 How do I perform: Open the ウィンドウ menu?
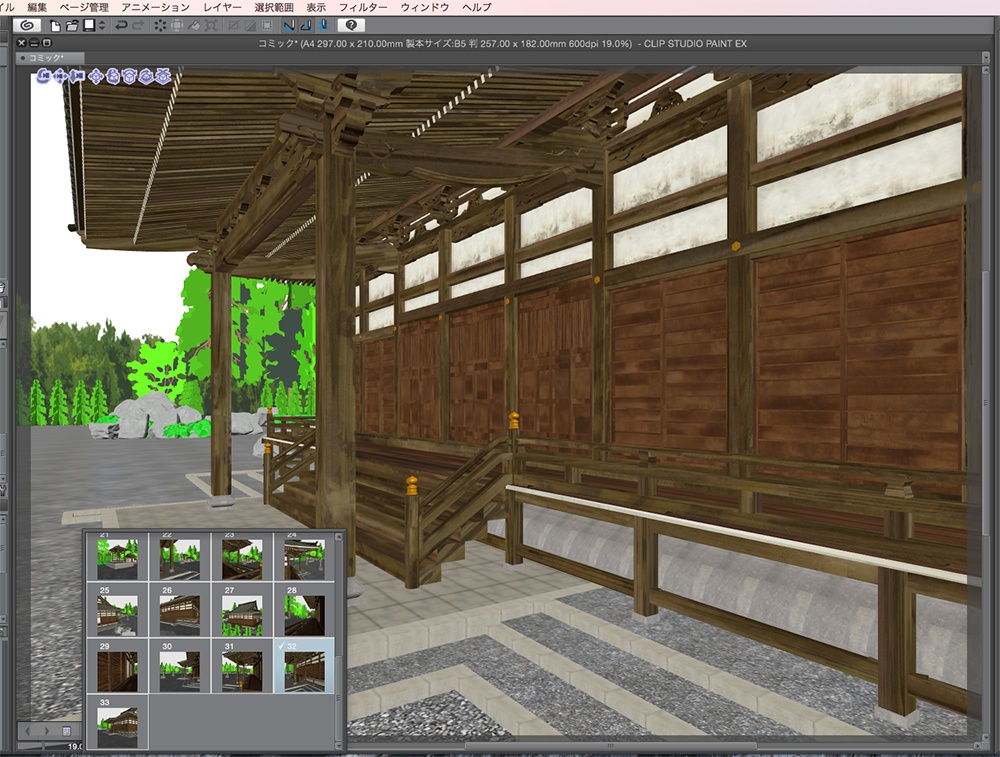(425, 7)
